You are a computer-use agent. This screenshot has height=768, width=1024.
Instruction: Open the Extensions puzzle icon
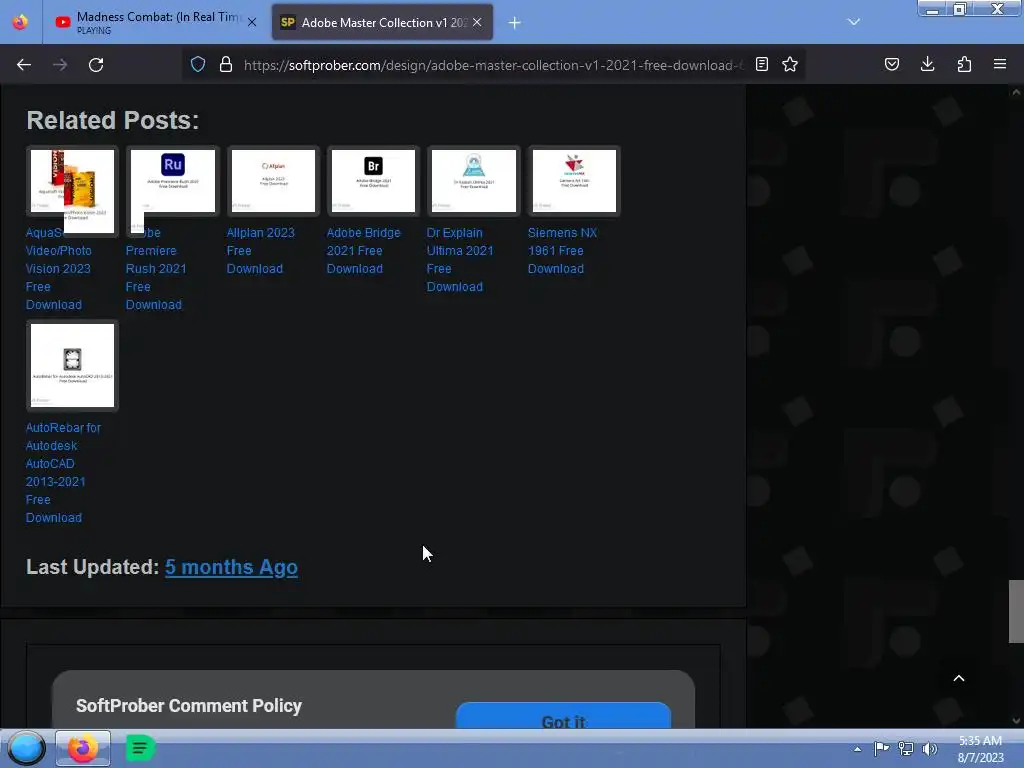[964, 65]
